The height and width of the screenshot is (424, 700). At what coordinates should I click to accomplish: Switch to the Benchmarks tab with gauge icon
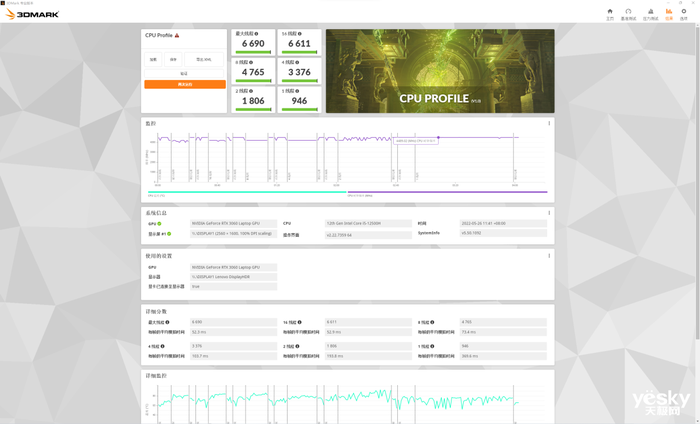coord(628,14)
